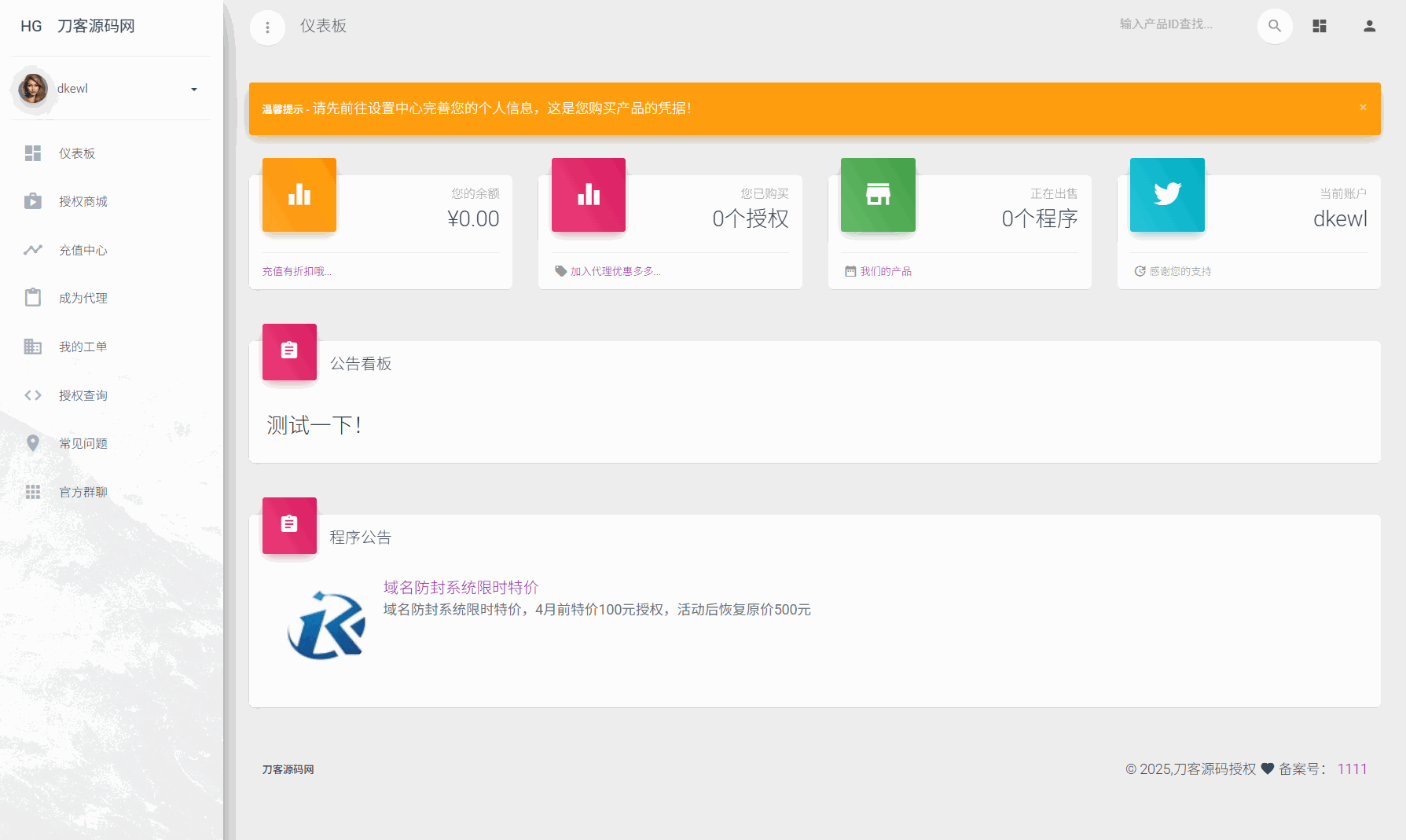This screenshot has height=840, width=1406.
Task: Toggle sidebar with three-dot menu button
Action: click(x=267, y=28)
